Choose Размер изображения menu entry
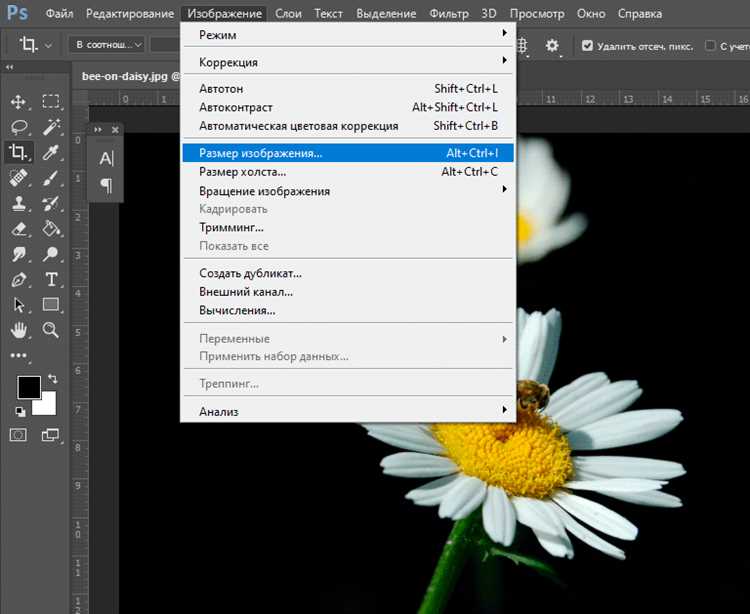 [x=348, y=153]
